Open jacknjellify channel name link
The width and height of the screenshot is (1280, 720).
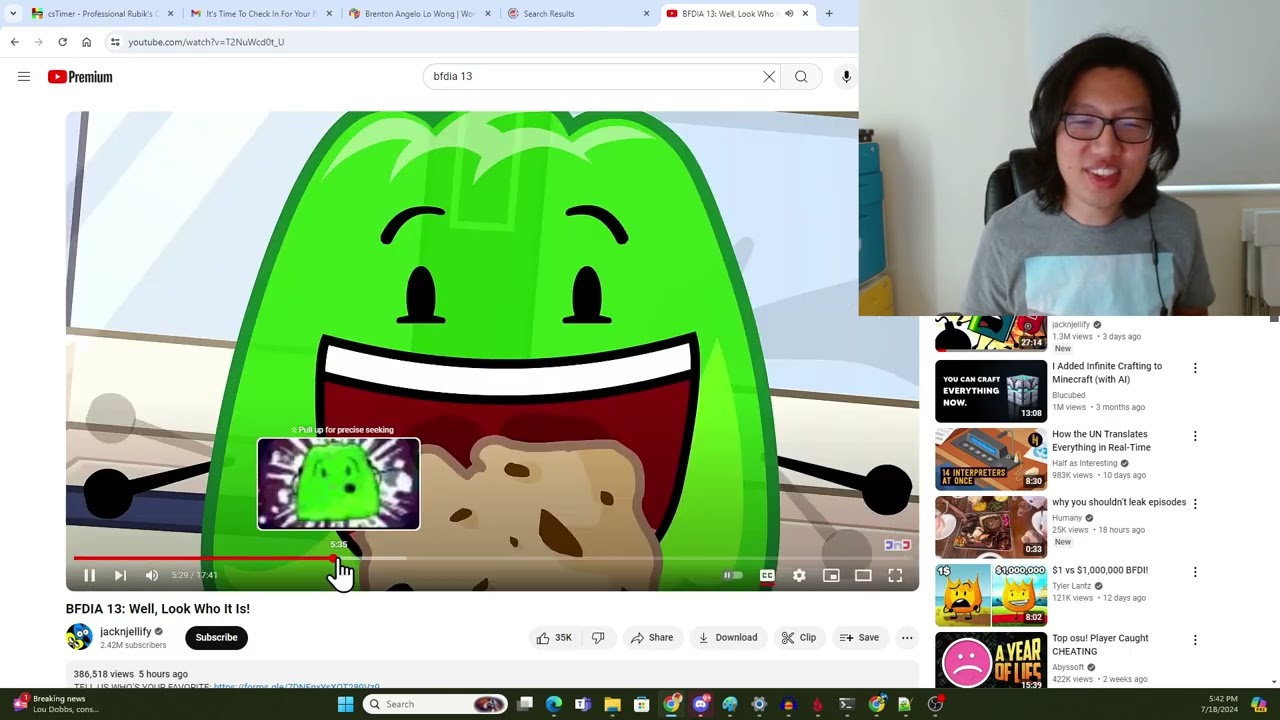(126, 632)
